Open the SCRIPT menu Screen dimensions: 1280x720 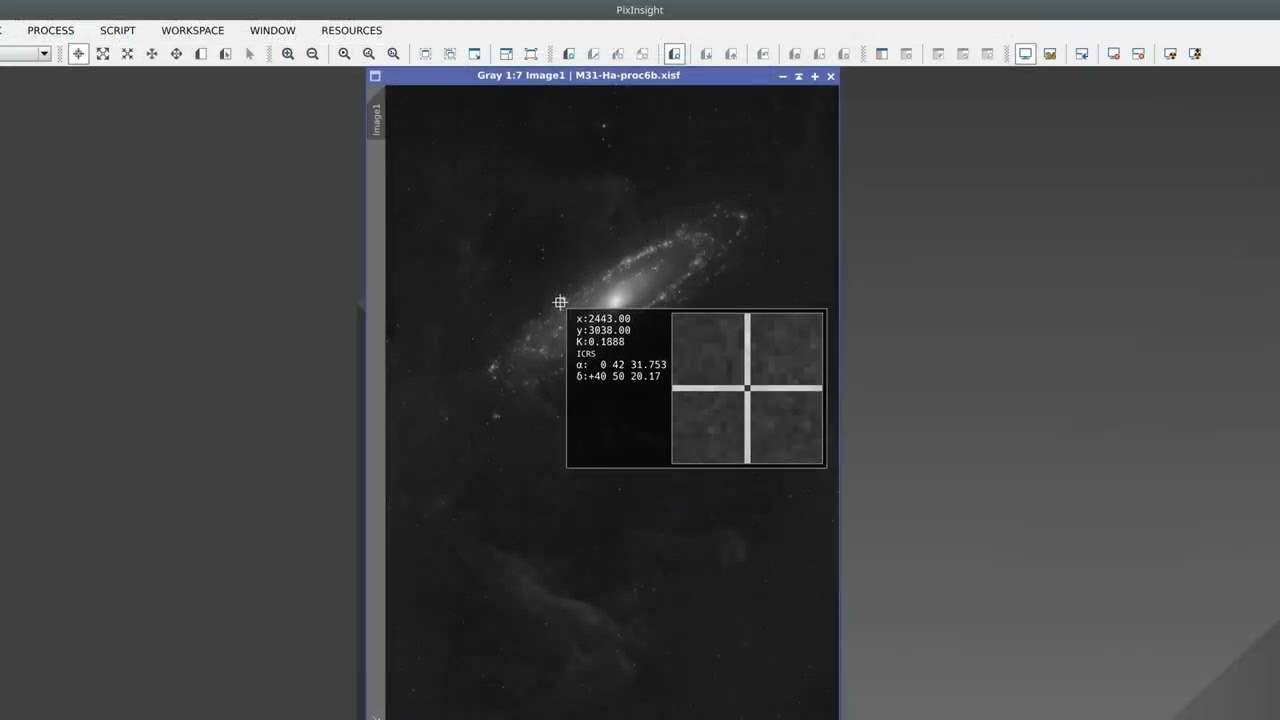point(117,30)
